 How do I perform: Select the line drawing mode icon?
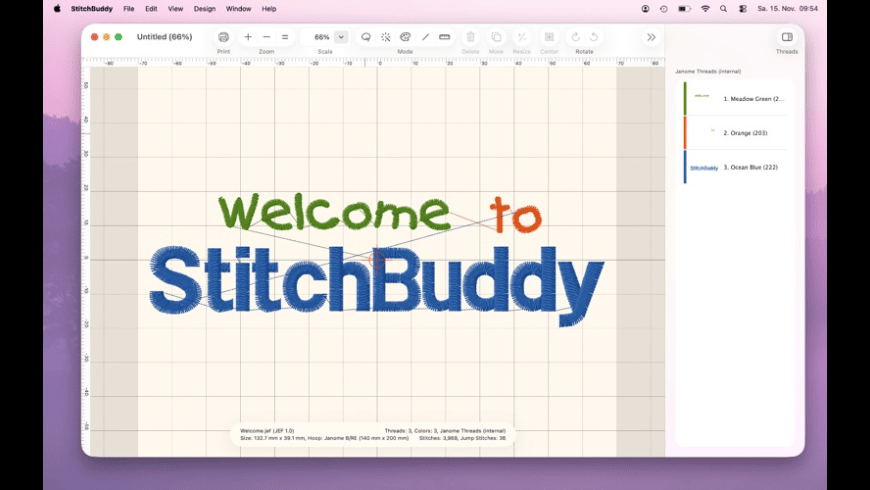tap(425, 37)
